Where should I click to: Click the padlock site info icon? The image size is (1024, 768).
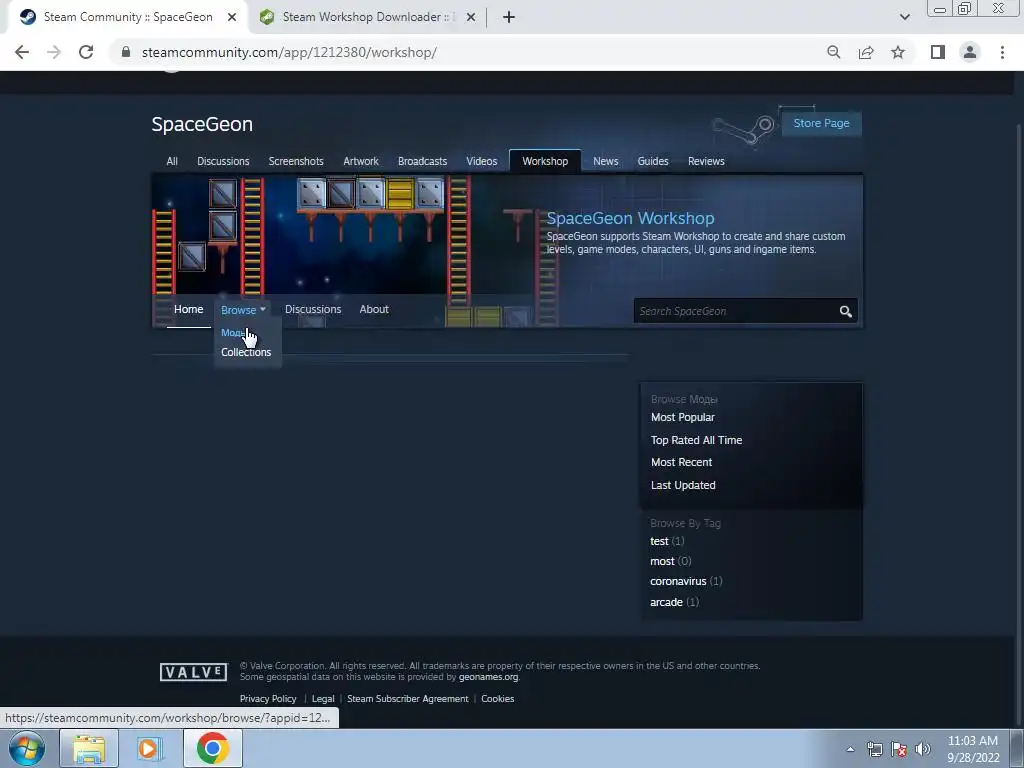click(x=126, y=52)
